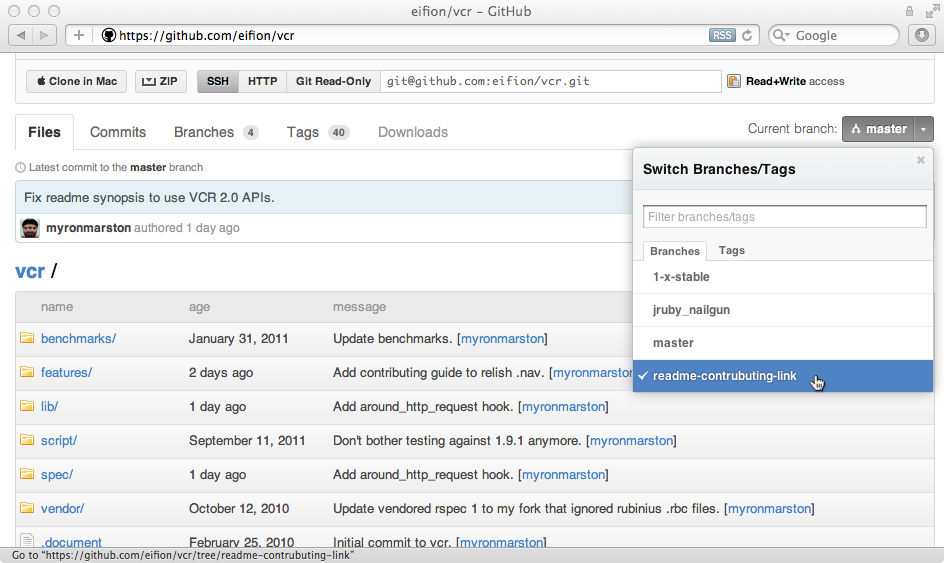The width and height of the screenshot is (944, 563).
Task: Click the Clone in Mac button
Action: pyautogui.click(x=76, y=81)
